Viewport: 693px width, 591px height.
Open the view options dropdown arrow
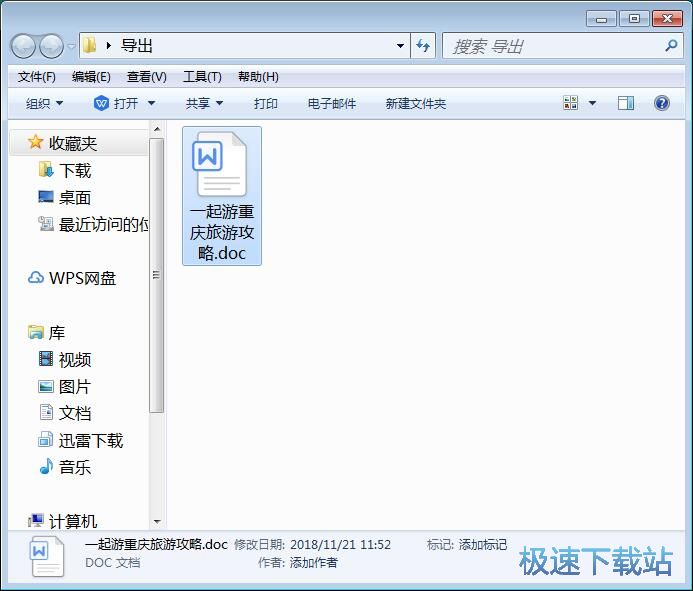(593, 103)
